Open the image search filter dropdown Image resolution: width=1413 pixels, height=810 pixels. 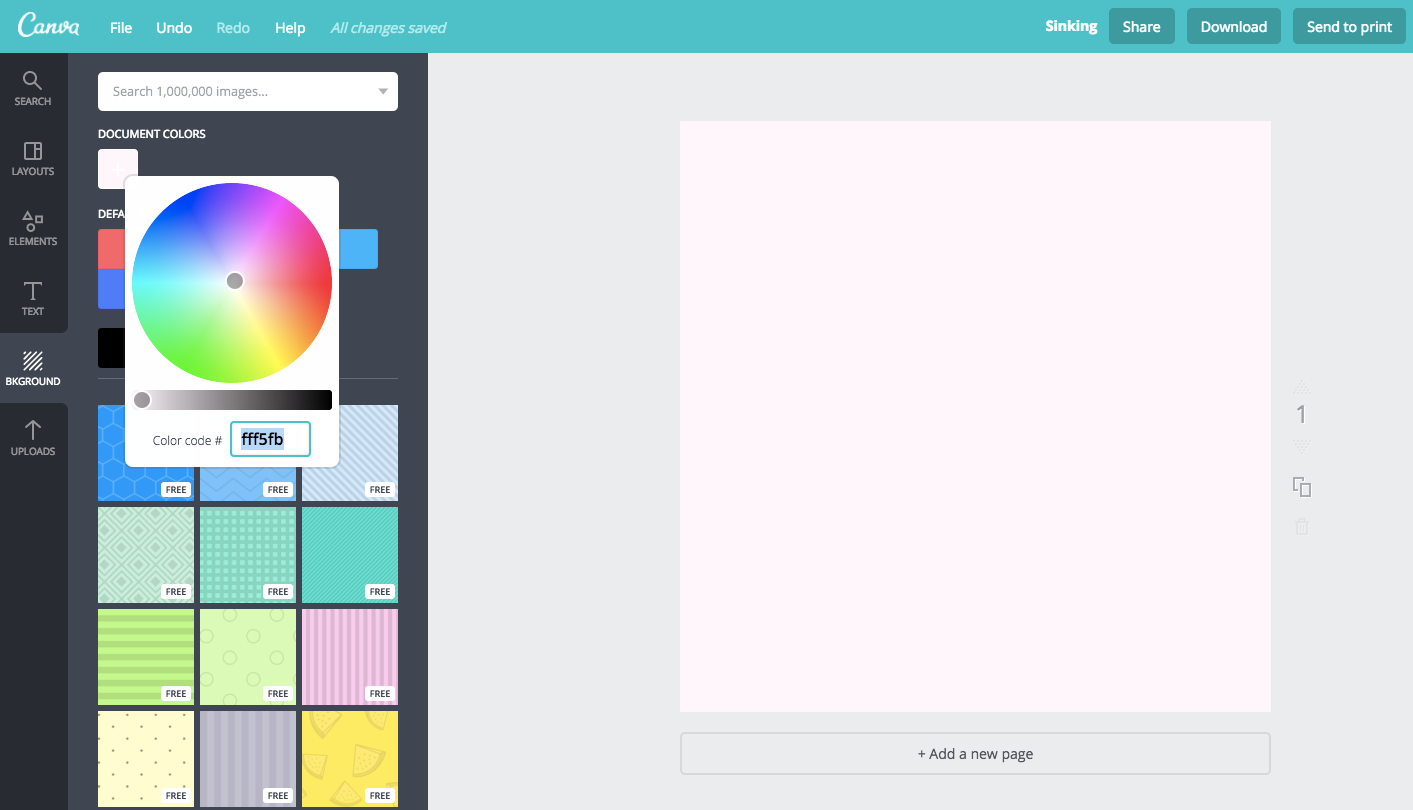coord(382,91)
